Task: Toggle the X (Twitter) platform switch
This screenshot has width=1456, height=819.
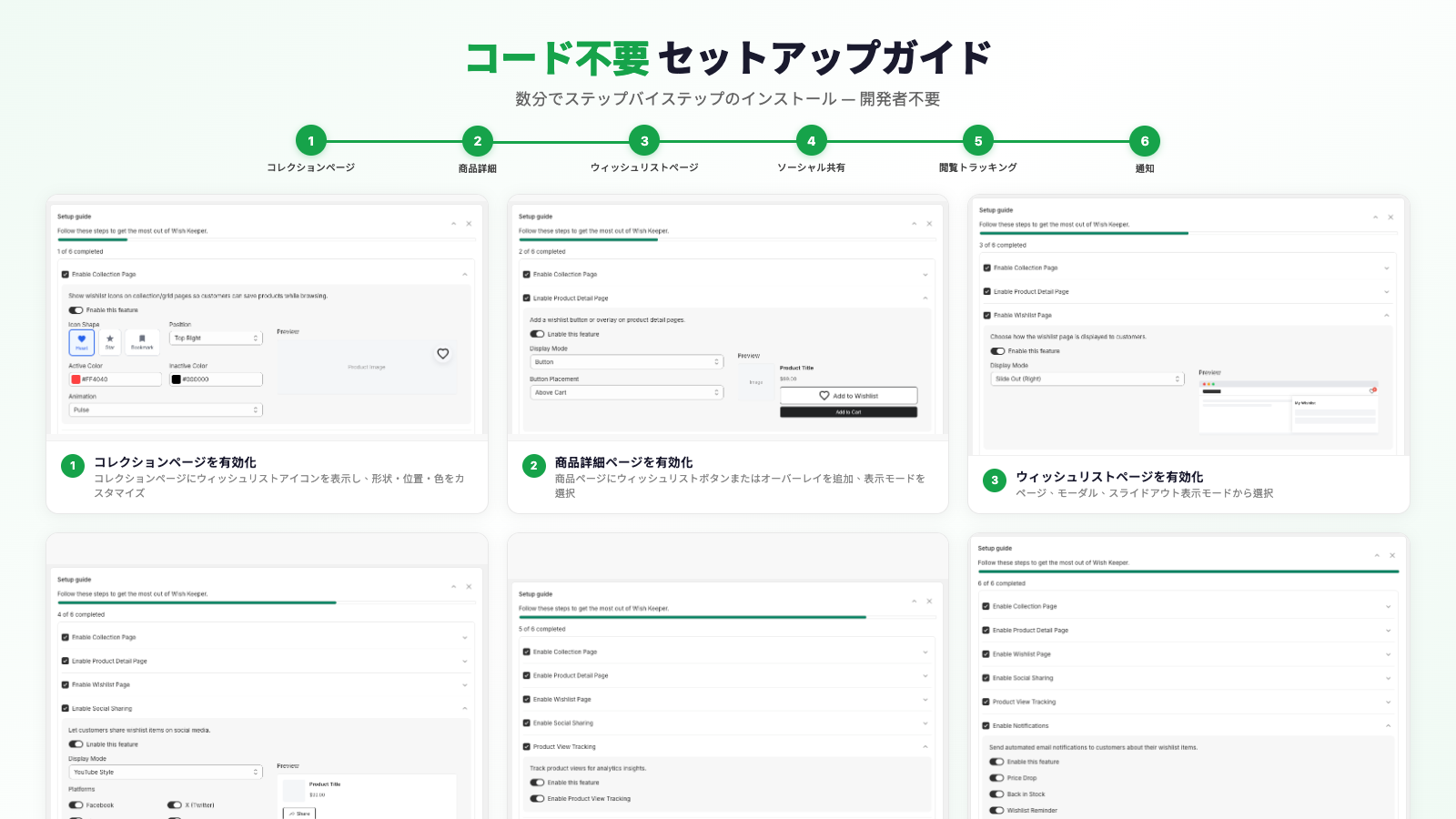Action: tap(174, 804)
